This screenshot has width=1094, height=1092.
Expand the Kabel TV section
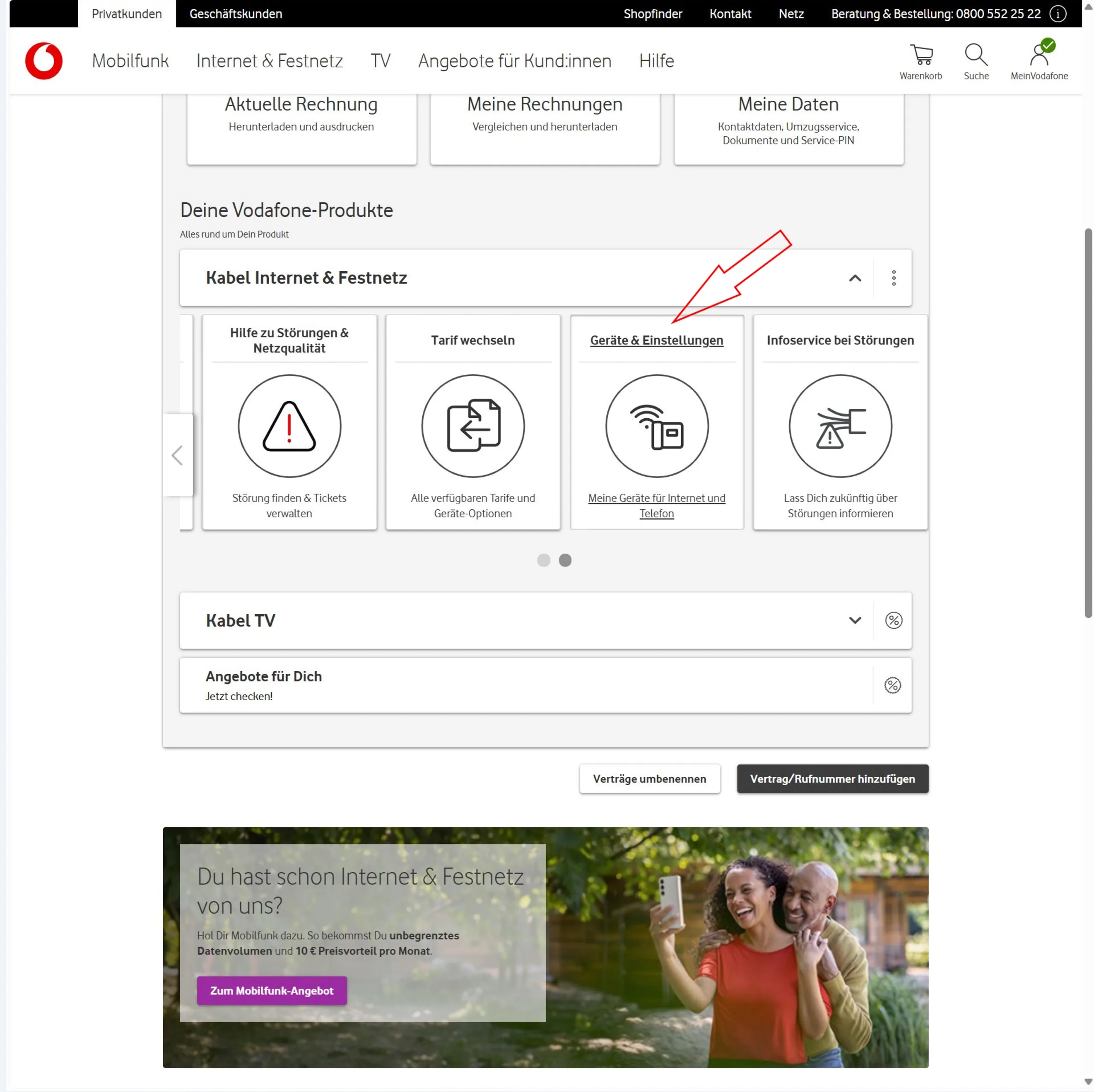pos(855,620)
